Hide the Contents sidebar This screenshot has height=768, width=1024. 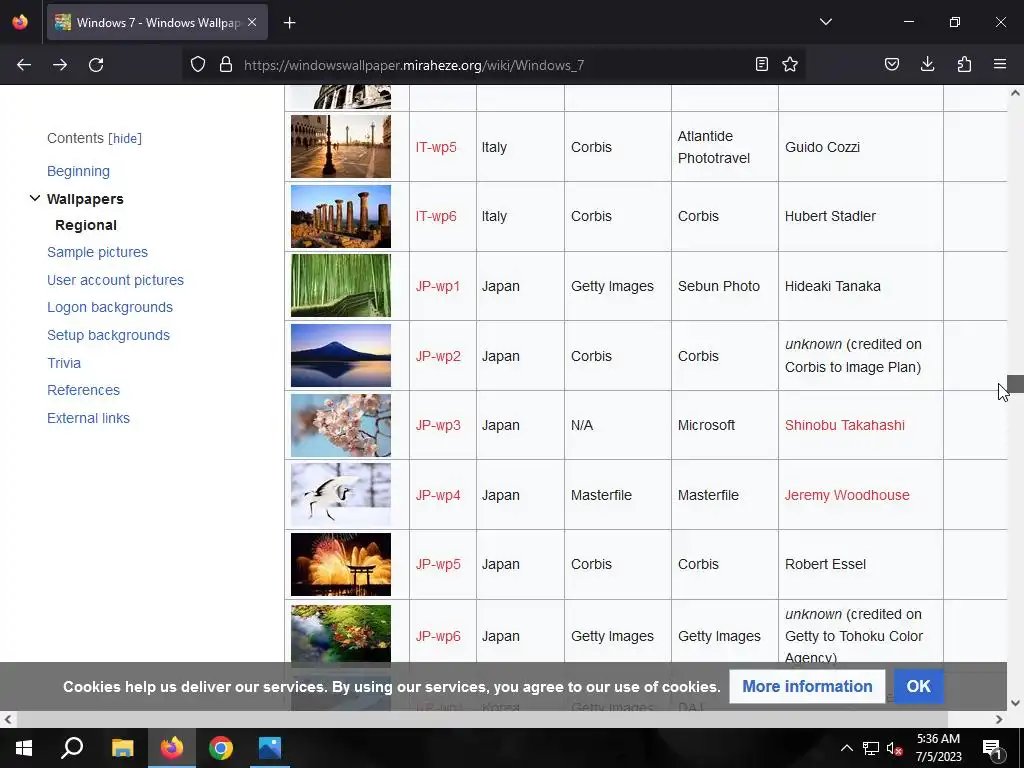tap(125, 138)
